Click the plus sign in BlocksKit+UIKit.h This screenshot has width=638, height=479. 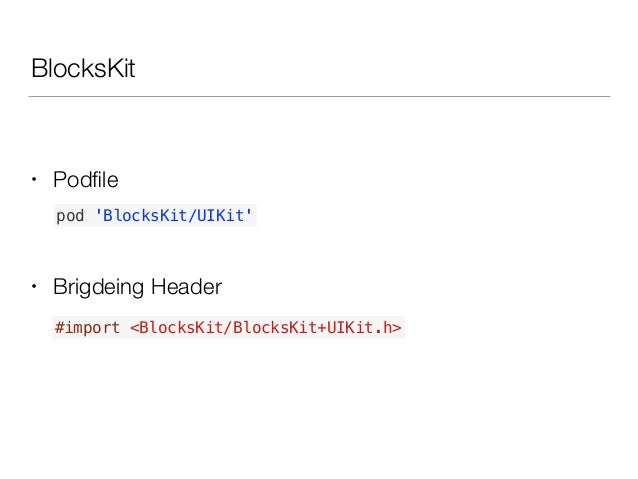[x=322, y=328]
